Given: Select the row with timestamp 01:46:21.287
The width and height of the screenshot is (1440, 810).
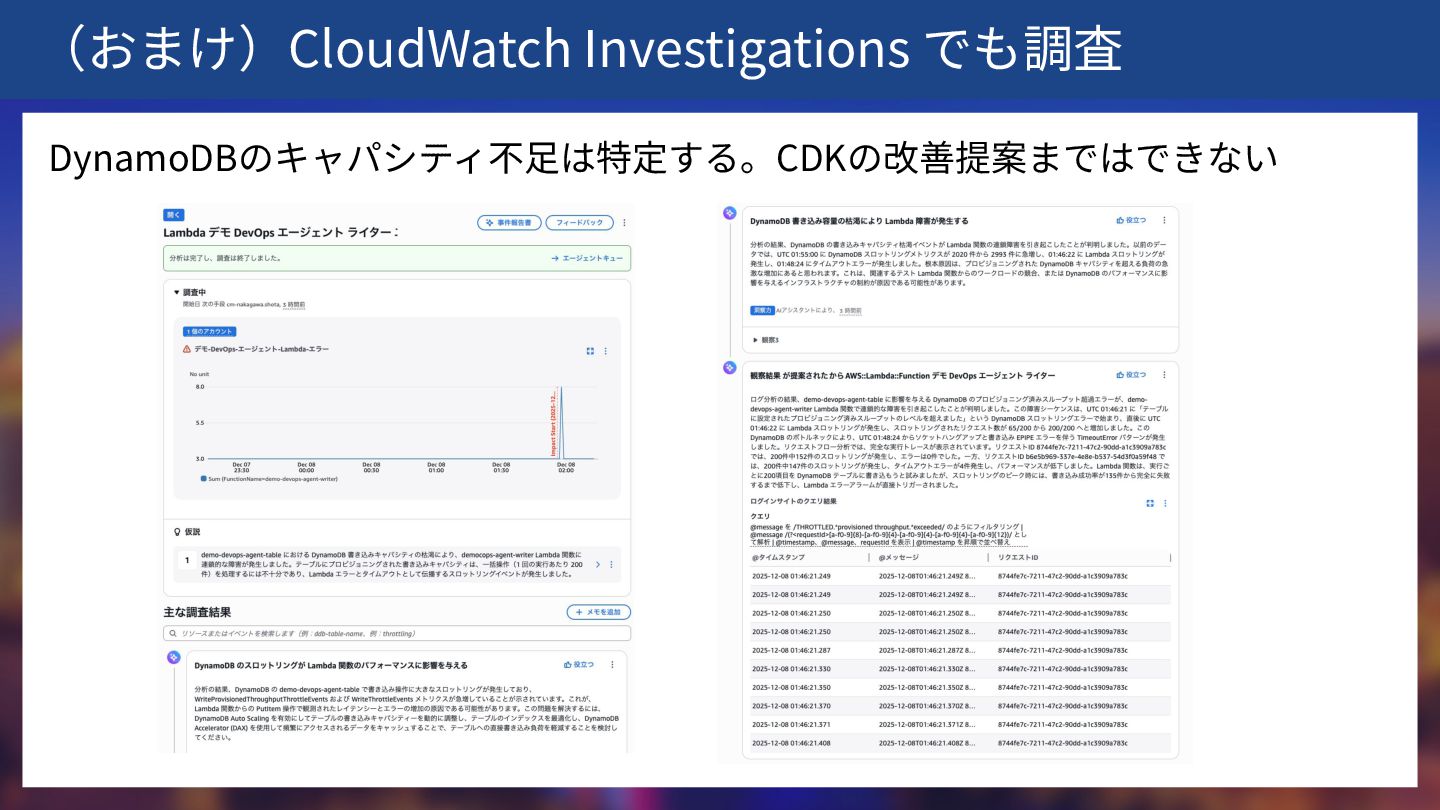Looking at the screenshot, I should click(x=960, y=650).
